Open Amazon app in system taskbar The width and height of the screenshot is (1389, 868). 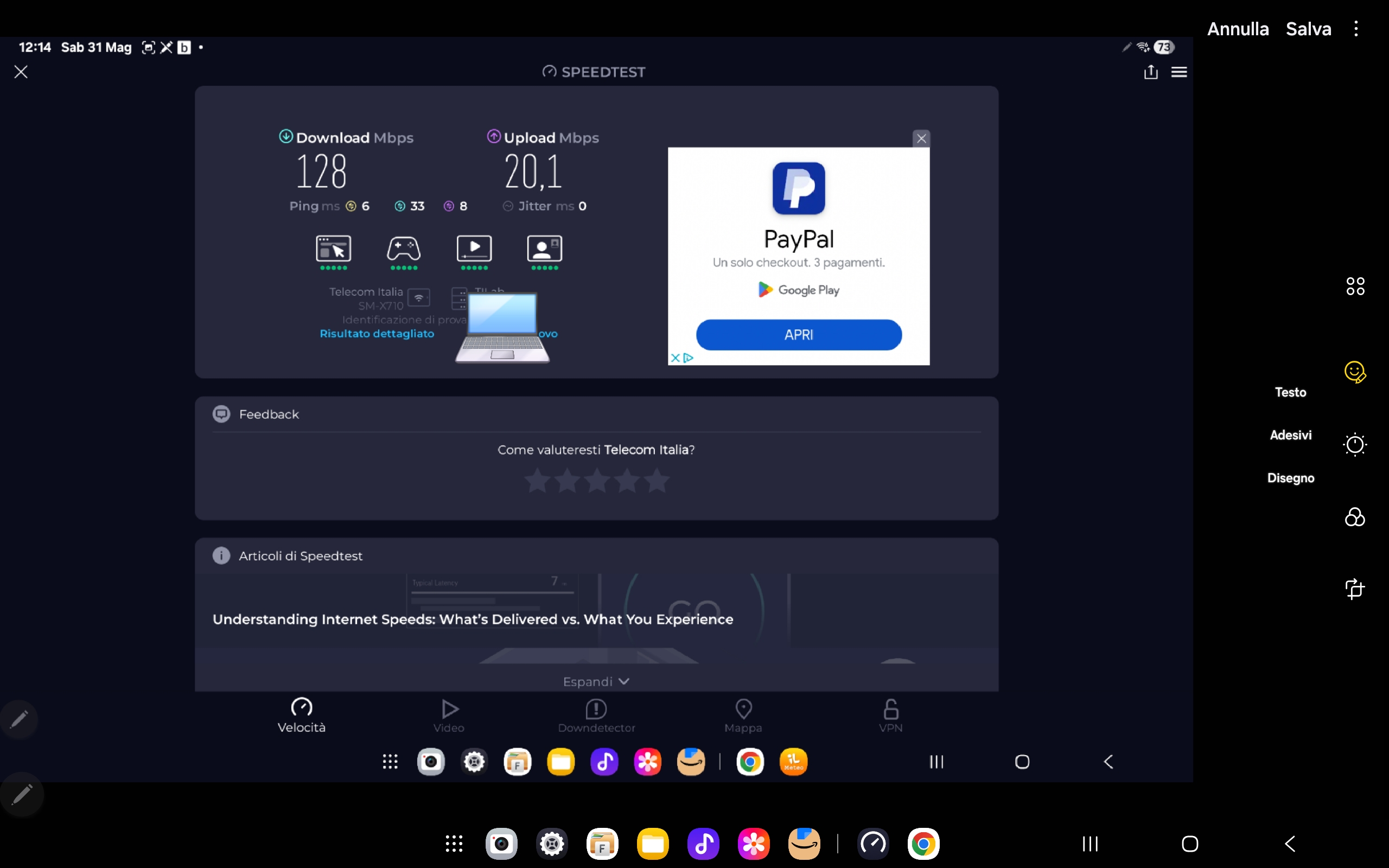tap(804, 843)
